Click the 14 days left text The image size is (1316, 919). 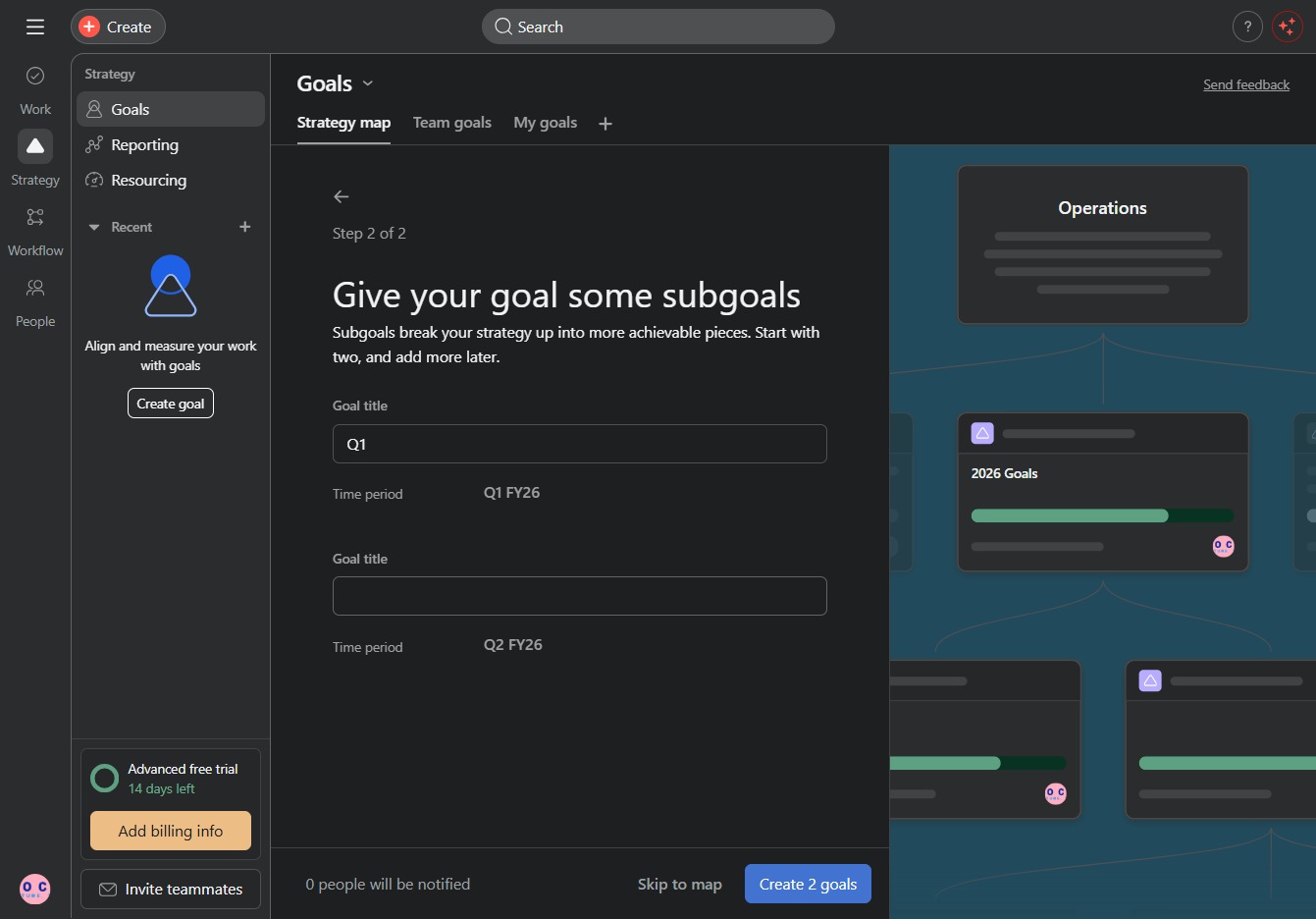pos(162,788)
